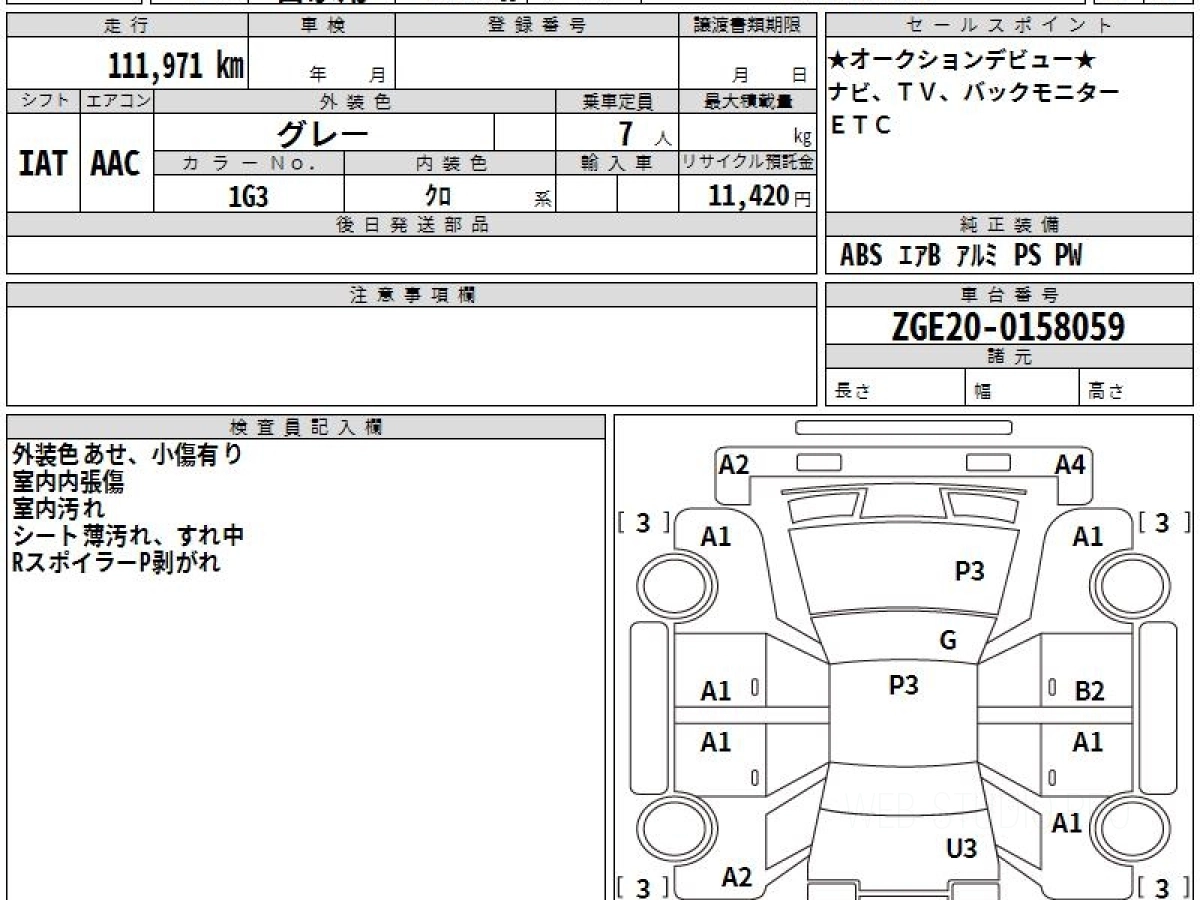Image resolution: width=1200 pixels, height=900 pixels.
Task: Select the note 室内汚れ
Action: tap(58, 509)
